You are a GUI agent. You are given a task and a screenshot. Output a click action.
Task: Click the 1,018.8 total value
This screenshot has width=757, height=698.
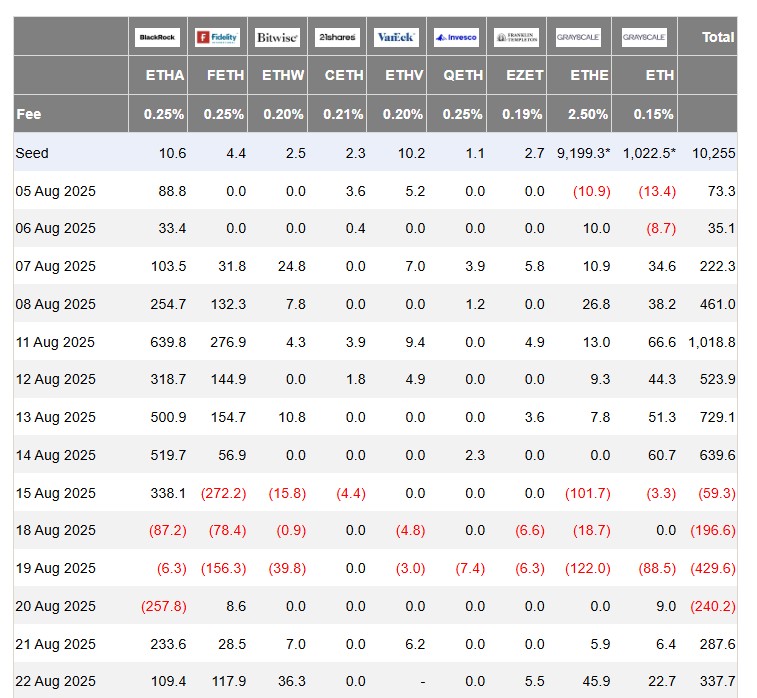point(712,342)
